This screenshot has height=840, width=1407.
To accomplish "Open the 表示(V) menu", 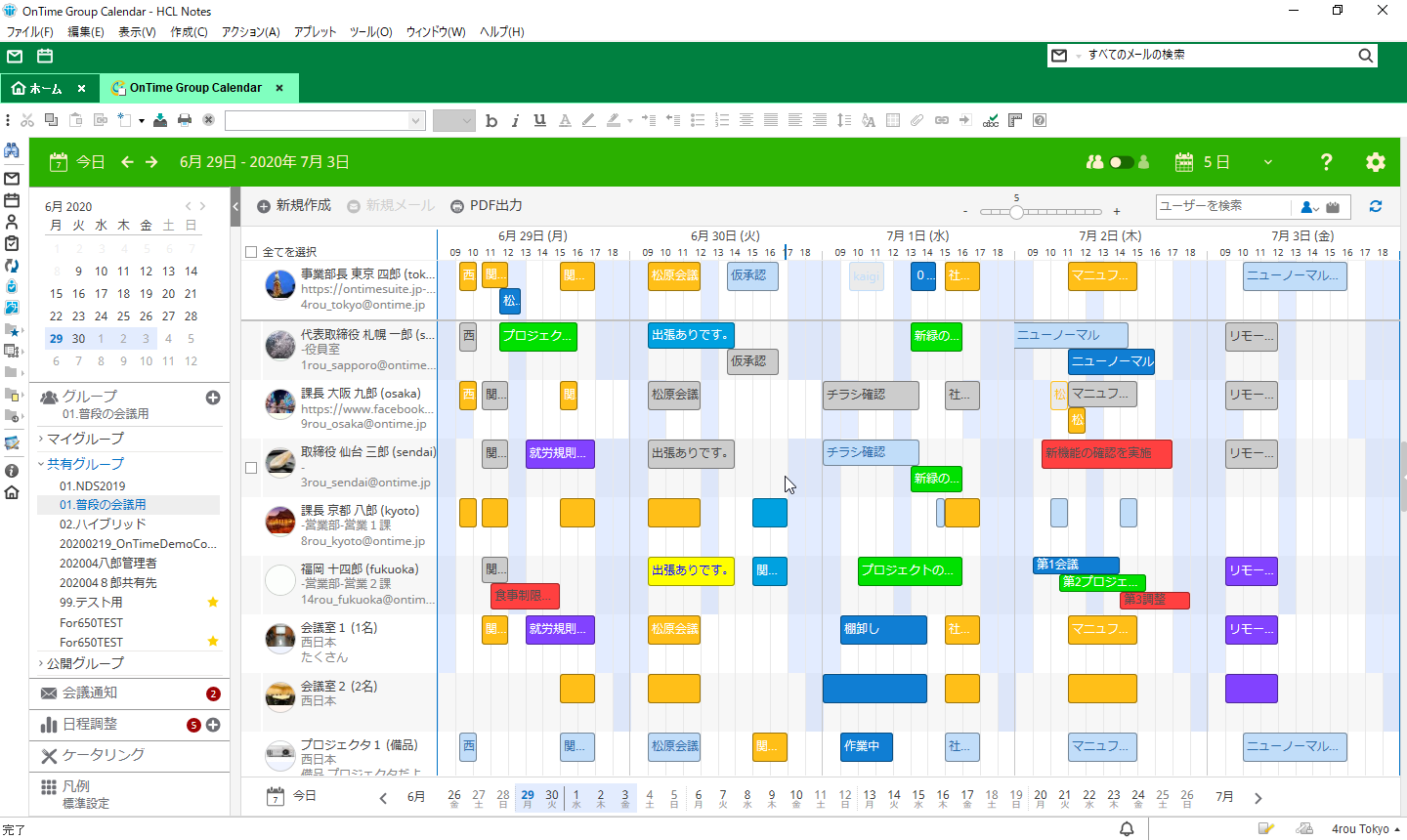I will click(137, 32).
